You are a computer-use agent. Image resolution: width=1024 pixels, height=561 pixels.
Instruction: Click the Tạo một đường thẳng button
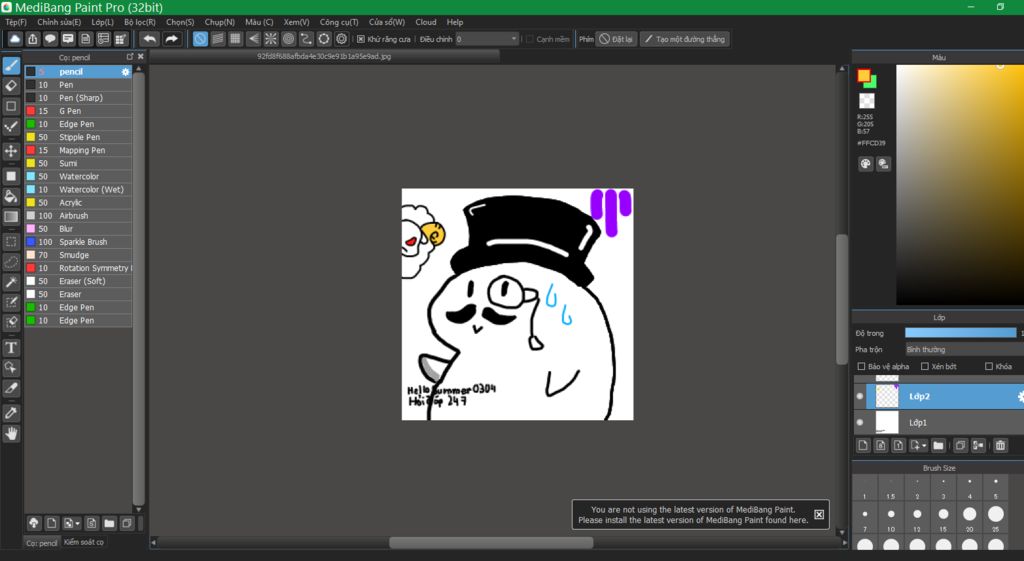point(685,39)
